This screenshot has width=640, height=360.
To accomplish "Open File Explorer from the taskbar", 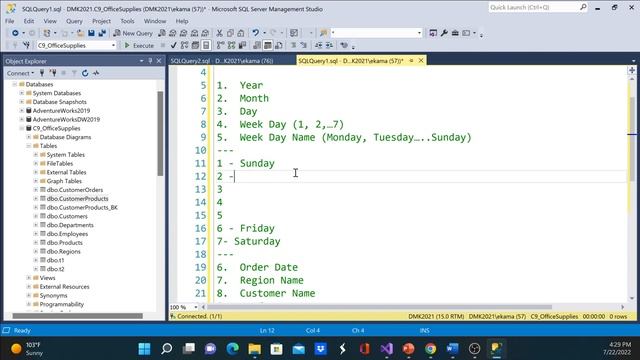I will click(x=254, y=349).
